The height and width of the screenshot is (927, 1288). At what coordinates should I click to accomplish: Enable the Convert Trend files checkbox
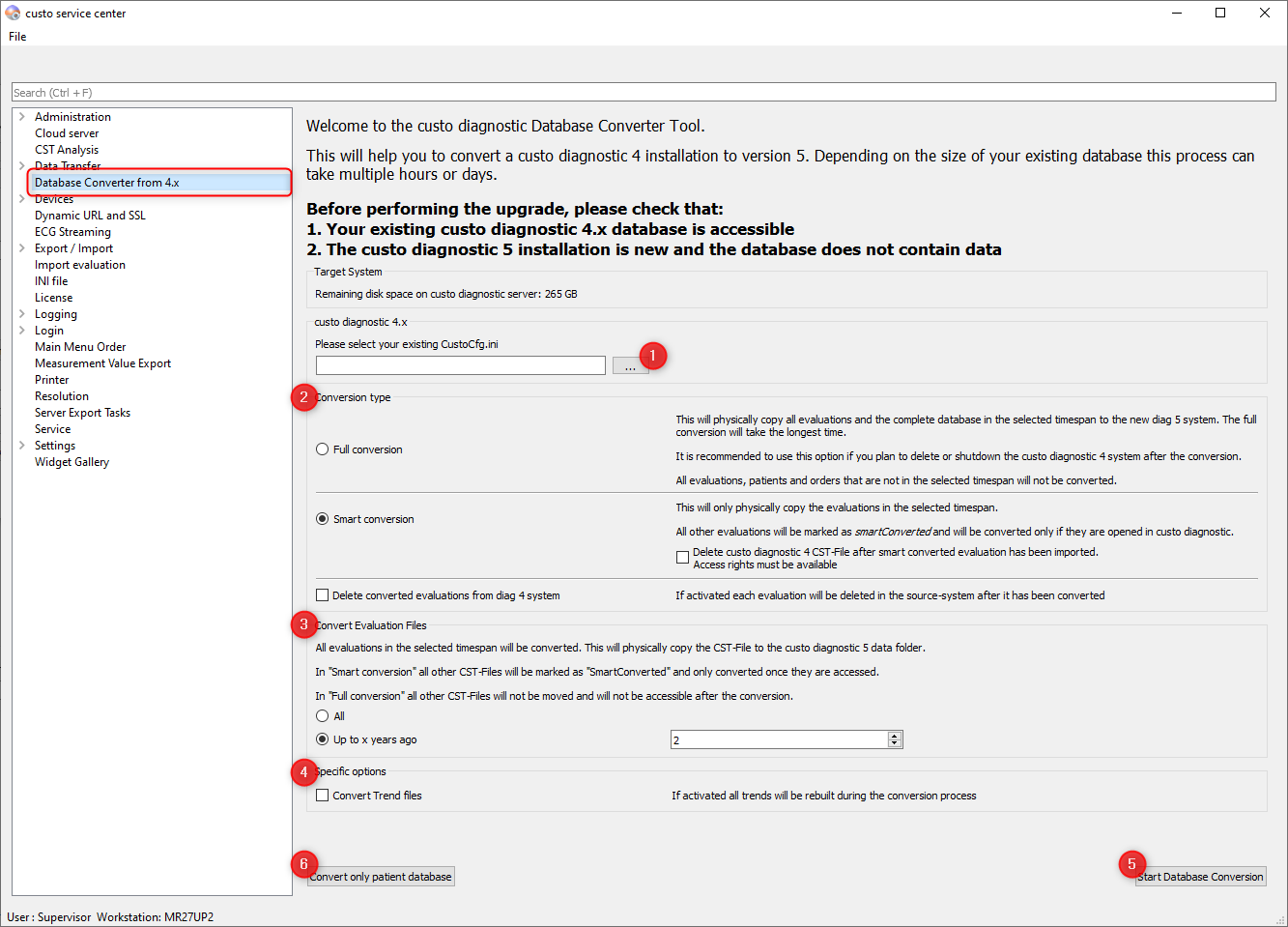tap(323, 796)
